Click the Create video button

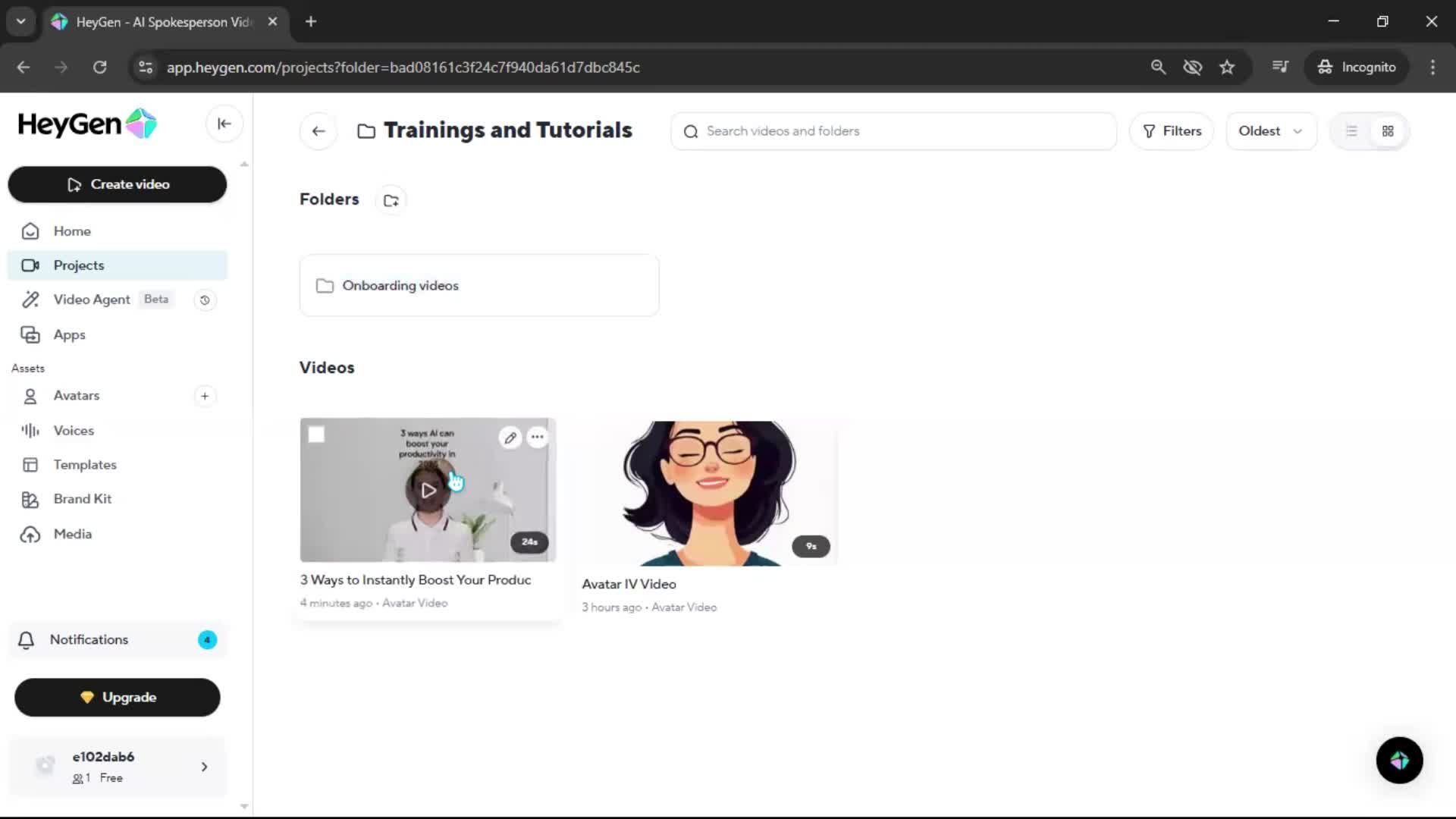tap(118, 184)
